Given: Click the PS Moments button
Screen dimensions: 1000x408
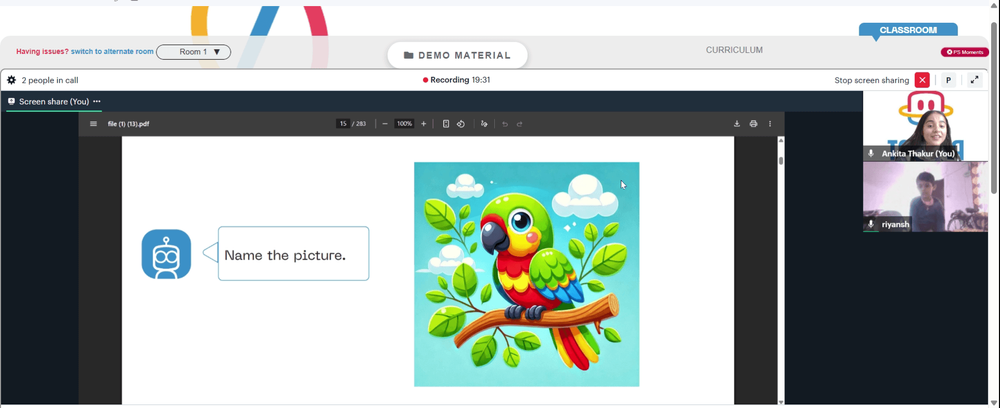Looking at the screenshot, I should click(x=965, y=52).
